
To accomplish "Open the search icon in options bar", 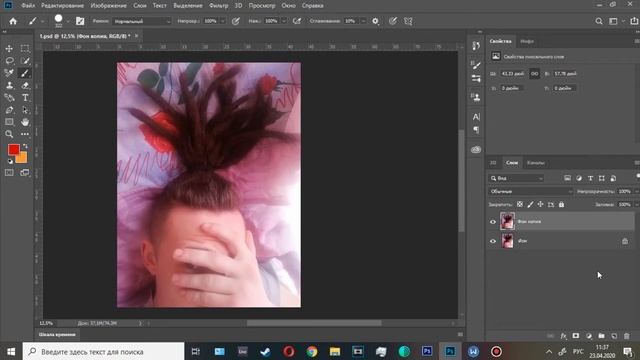I will coord(599,21).
